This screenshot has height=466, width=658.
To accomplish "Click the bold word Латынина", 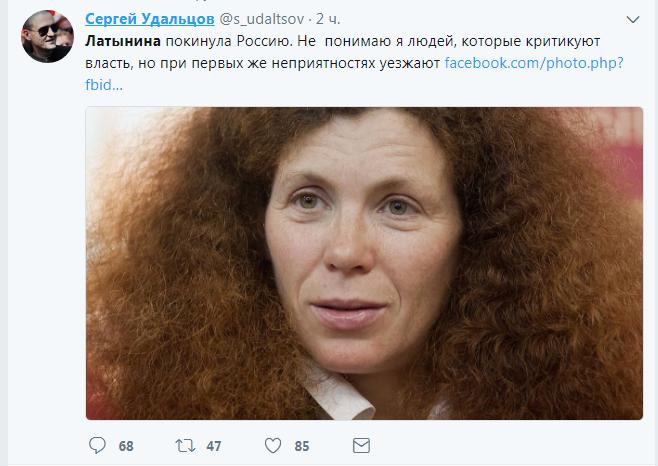I will tap(123, 41).
